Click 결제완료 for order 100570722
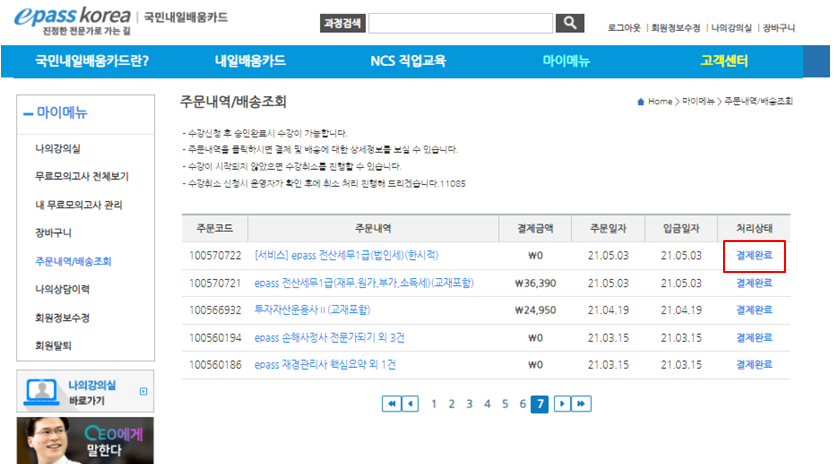 (x=754, y=255)
